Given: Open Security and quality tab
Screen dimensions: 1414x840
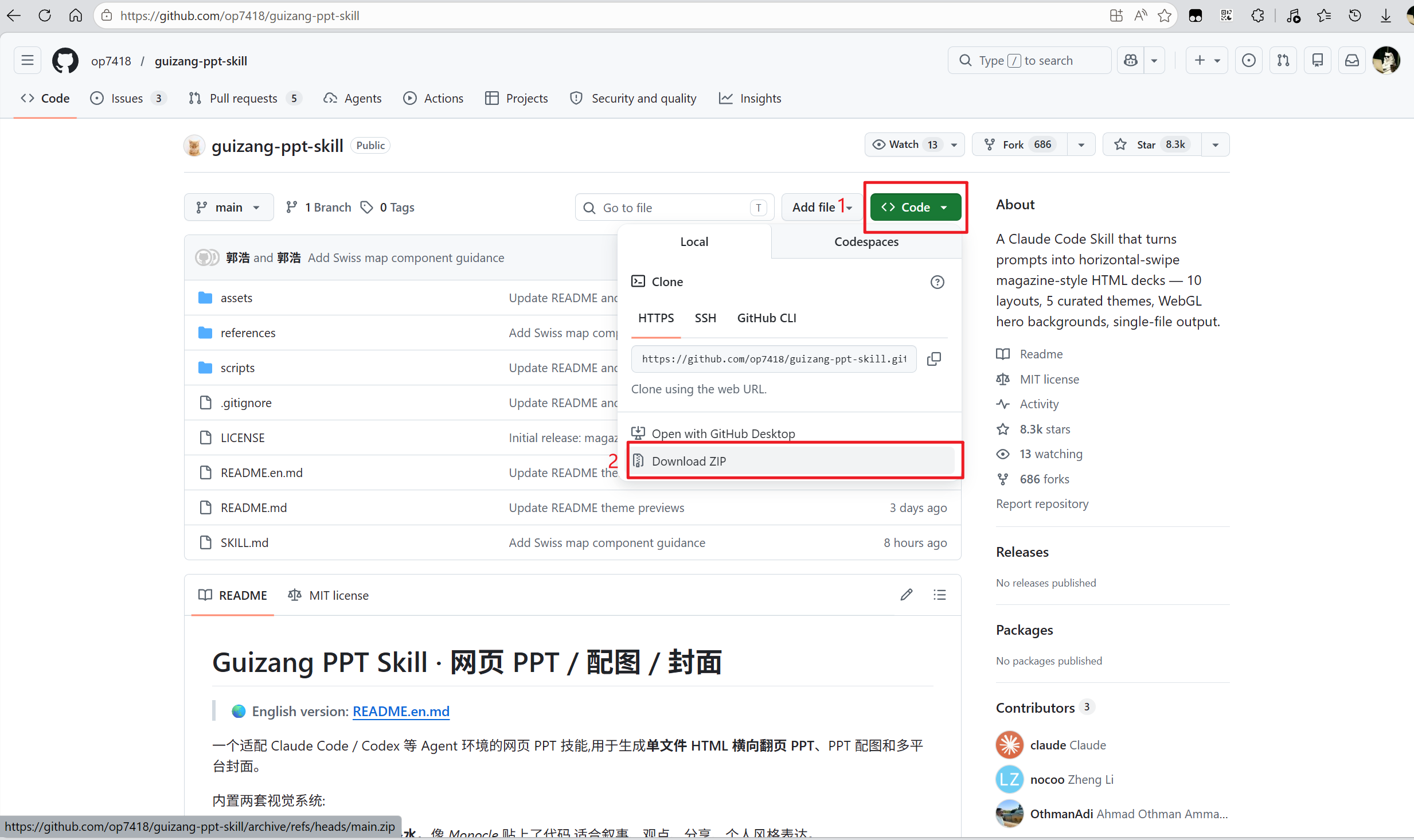Looking at the screenshot, I should (634, 98).
